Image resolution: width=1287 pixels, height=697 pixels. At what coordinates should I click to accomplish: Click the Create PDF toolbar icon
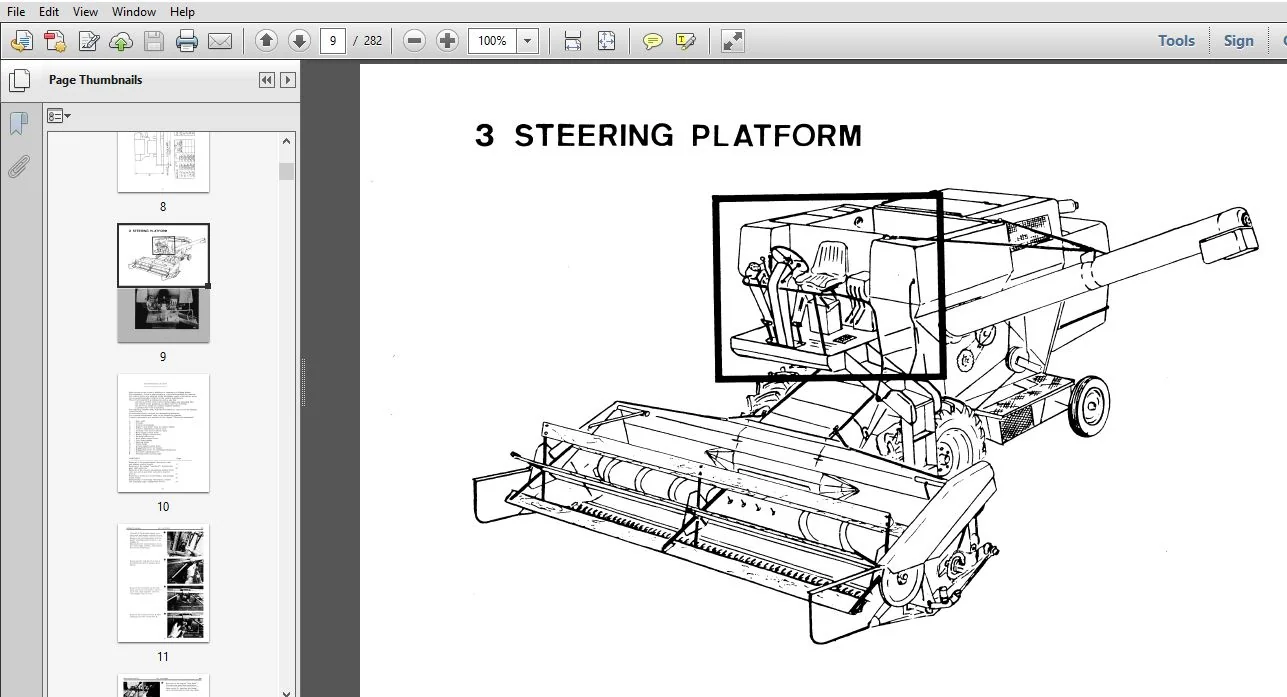(22, 41)
